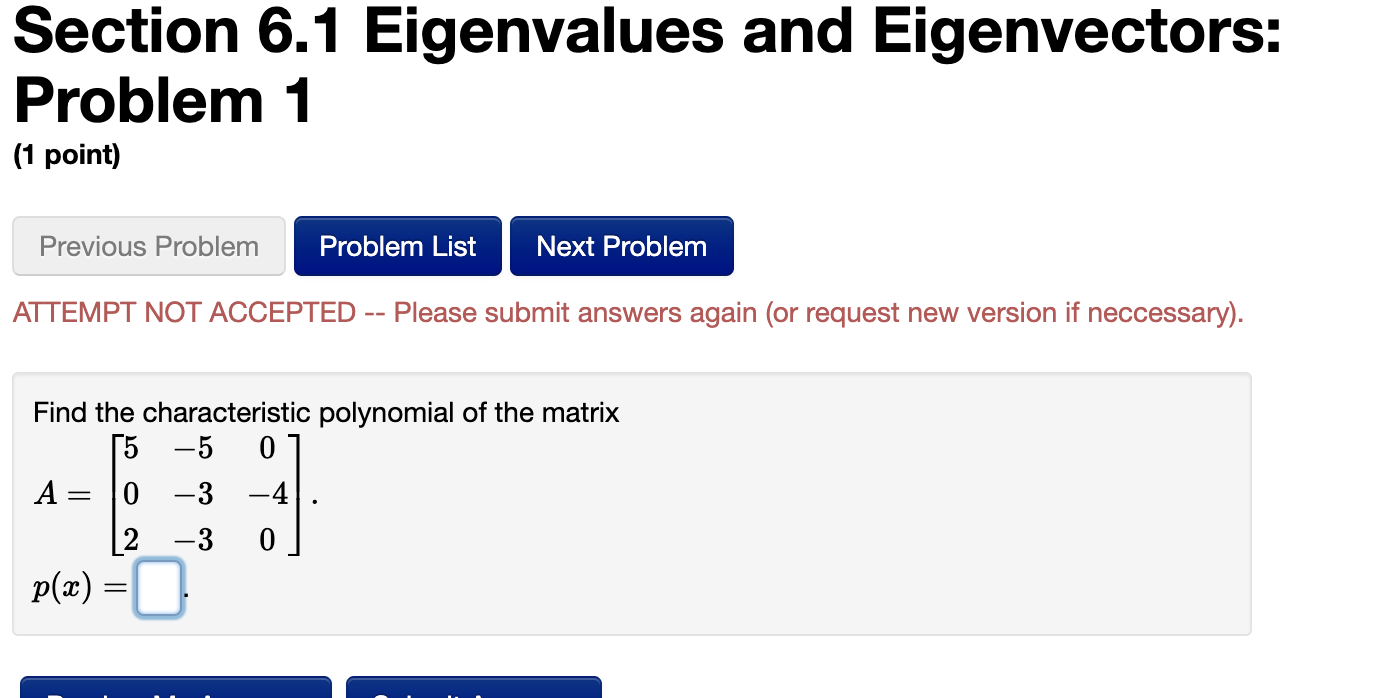Screen dimensions: 1384x698
Task: Advance using the Next Problem button
Action: [621, 246]
